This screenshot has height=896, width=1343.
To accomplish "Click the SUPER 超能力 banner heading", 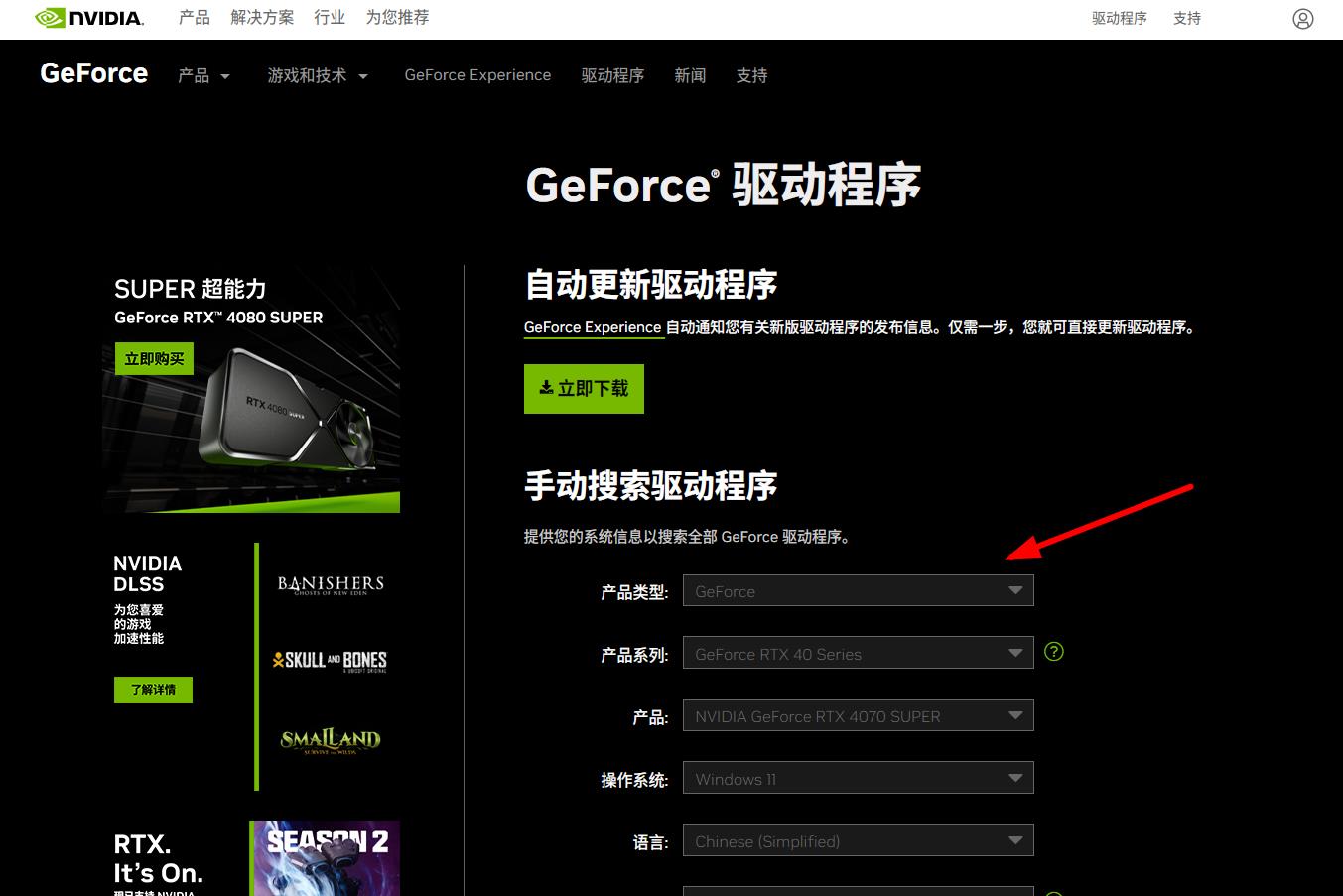I will point(191,289).
